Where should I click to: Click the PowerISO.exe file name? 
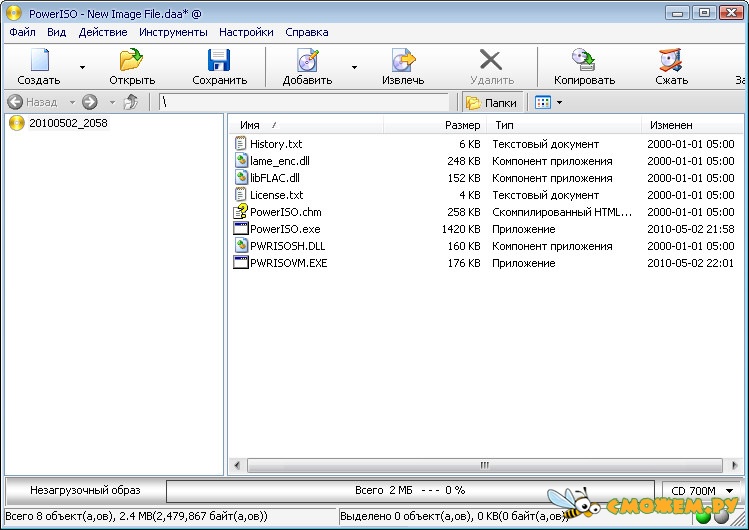[x=285, y=229]
